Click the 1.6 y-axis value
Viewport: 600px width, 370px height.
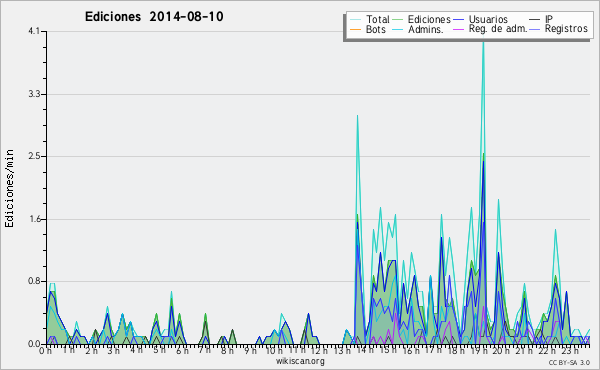tap(34, 219)
